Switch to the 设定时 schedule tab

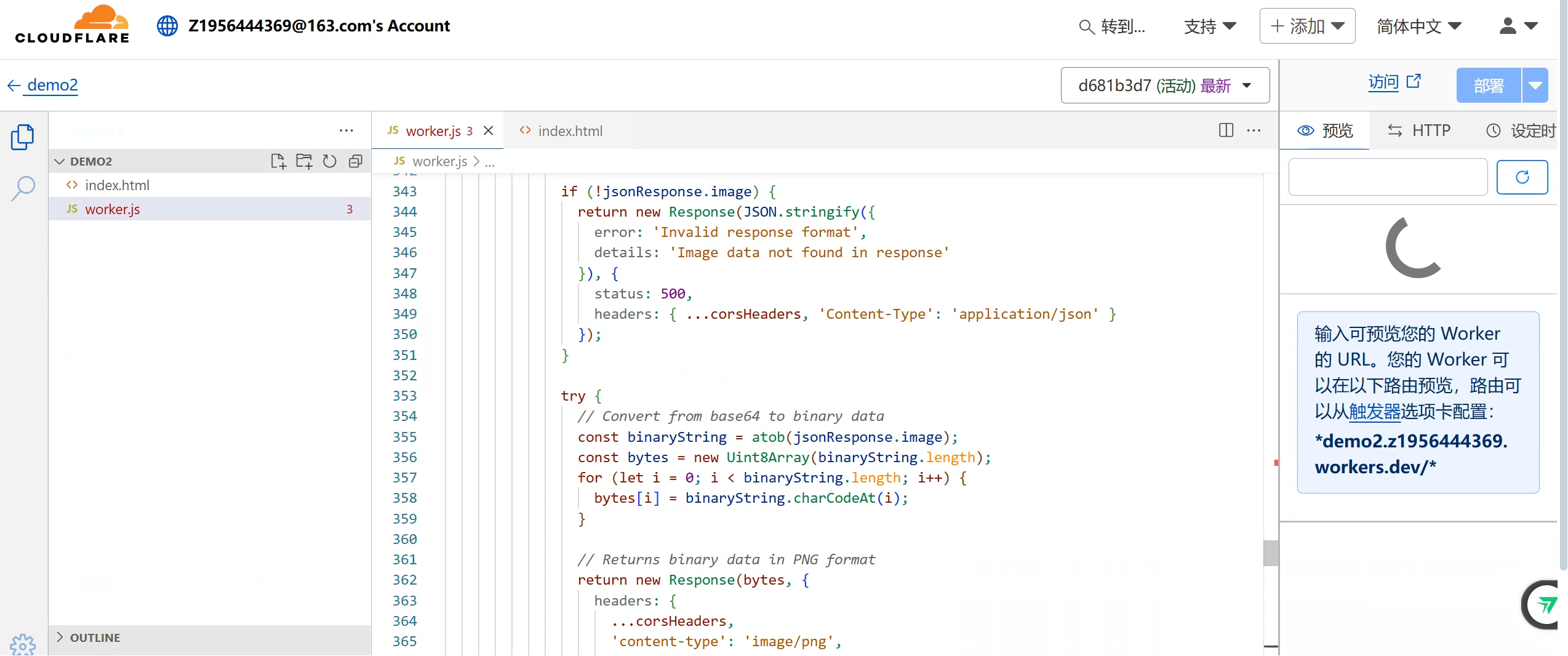pos(1521,131)
